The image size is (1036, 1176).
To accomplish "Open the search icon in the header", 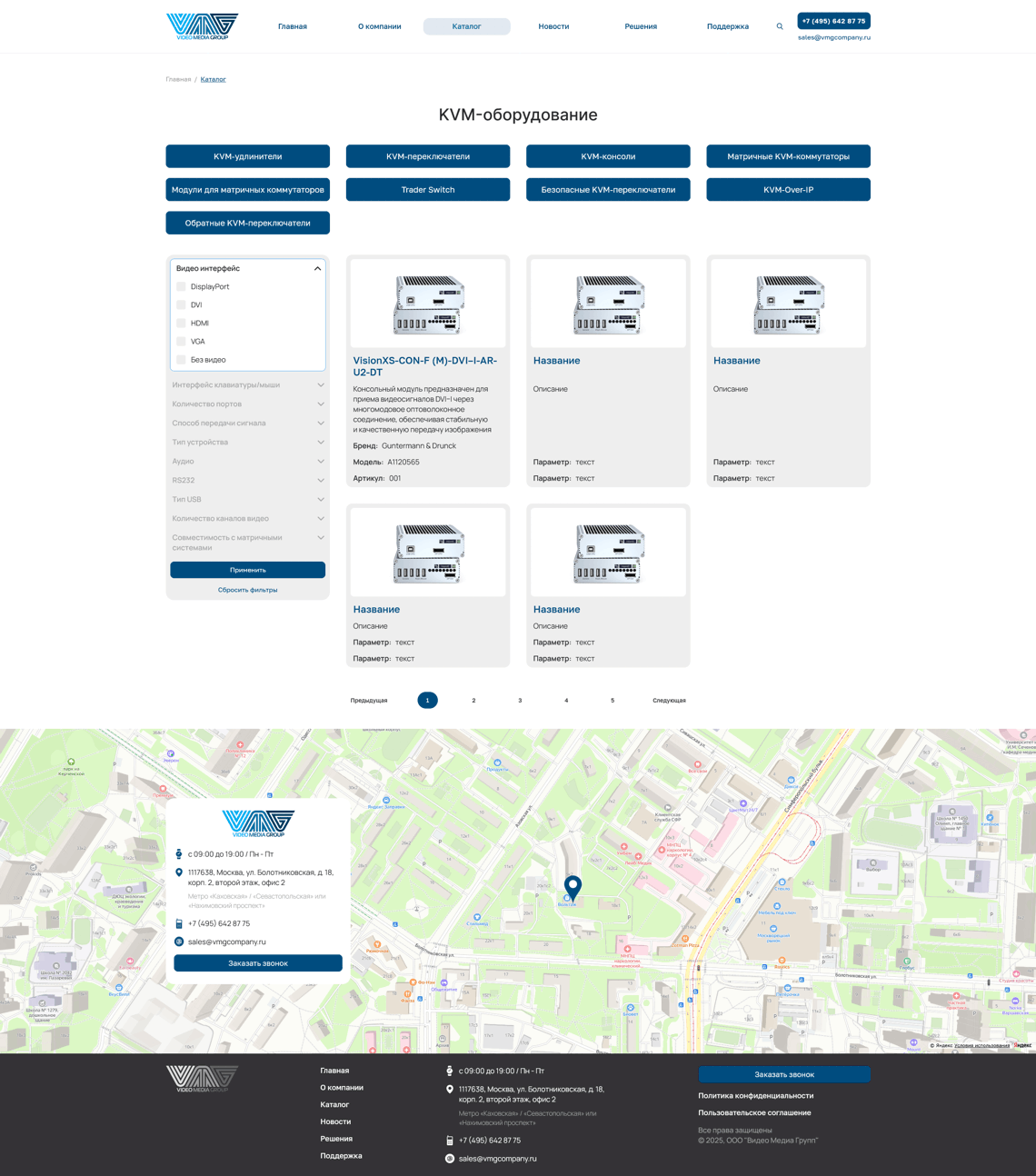I will coord(780,26).
